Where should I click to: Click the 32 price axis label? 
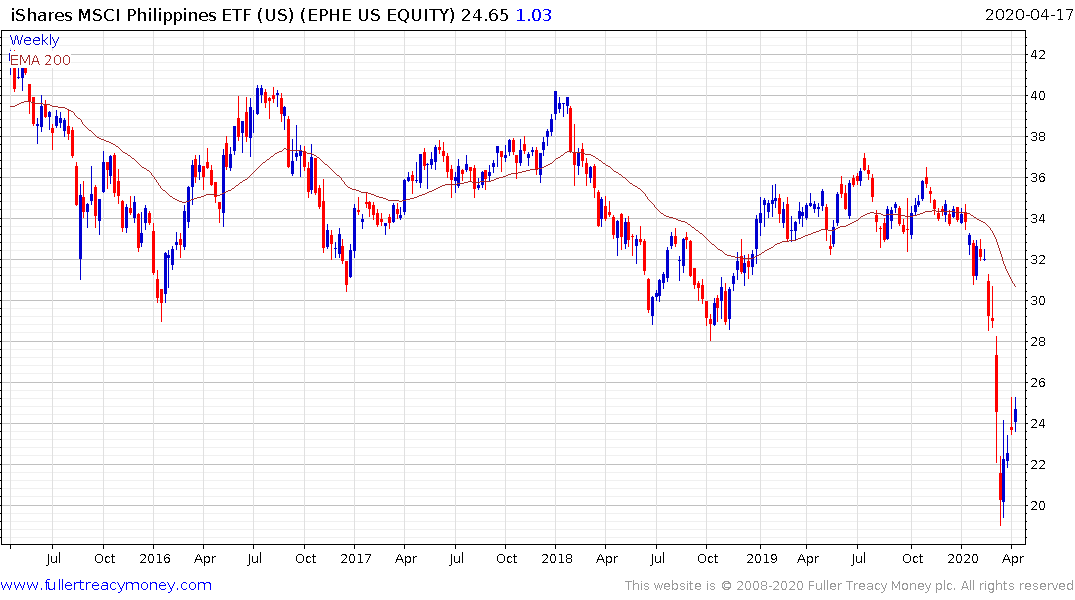1037,260
